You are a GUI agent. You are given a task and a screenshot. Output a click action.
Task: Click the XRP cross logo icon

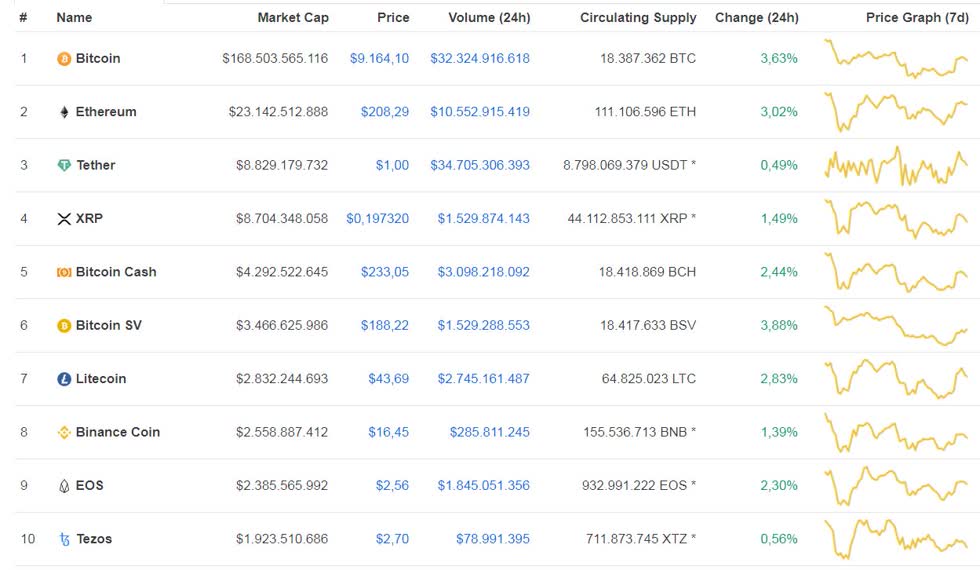[64, 219]
